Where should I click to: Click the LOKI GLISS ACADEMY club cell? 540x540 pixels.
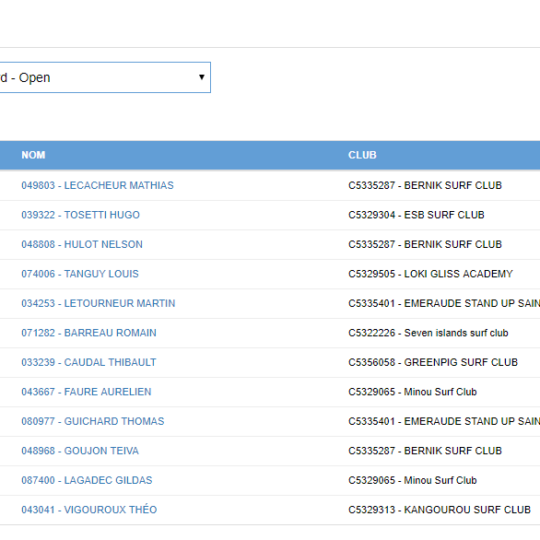pos(430,274)
